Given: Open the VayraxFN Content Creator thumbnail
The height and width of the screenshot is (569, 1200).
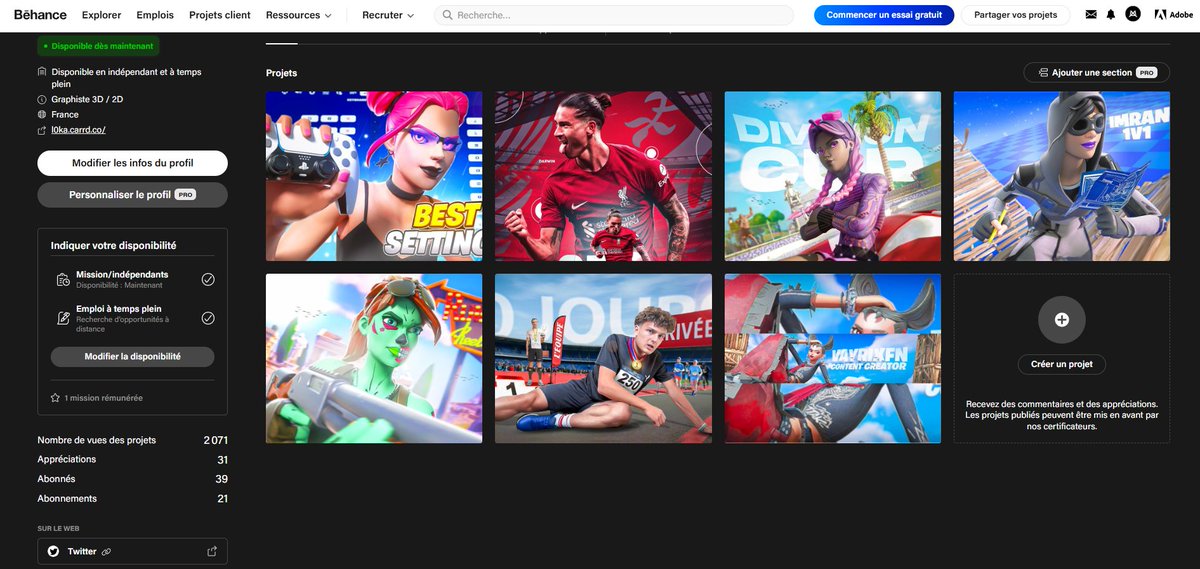Looking at the screenshot, I should tap(833, 358).
